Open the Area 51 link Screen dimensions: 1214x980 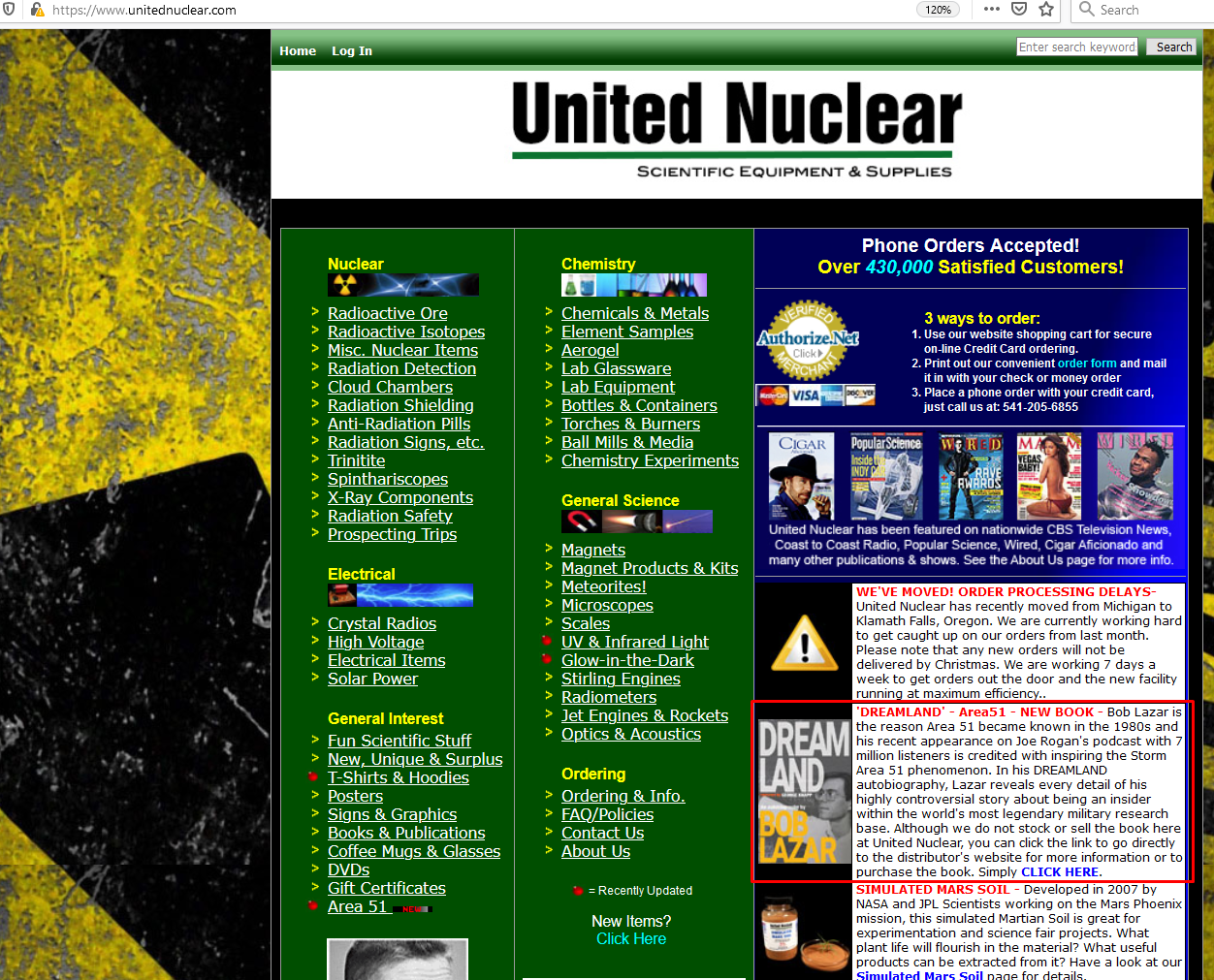[x=358, y=906]
